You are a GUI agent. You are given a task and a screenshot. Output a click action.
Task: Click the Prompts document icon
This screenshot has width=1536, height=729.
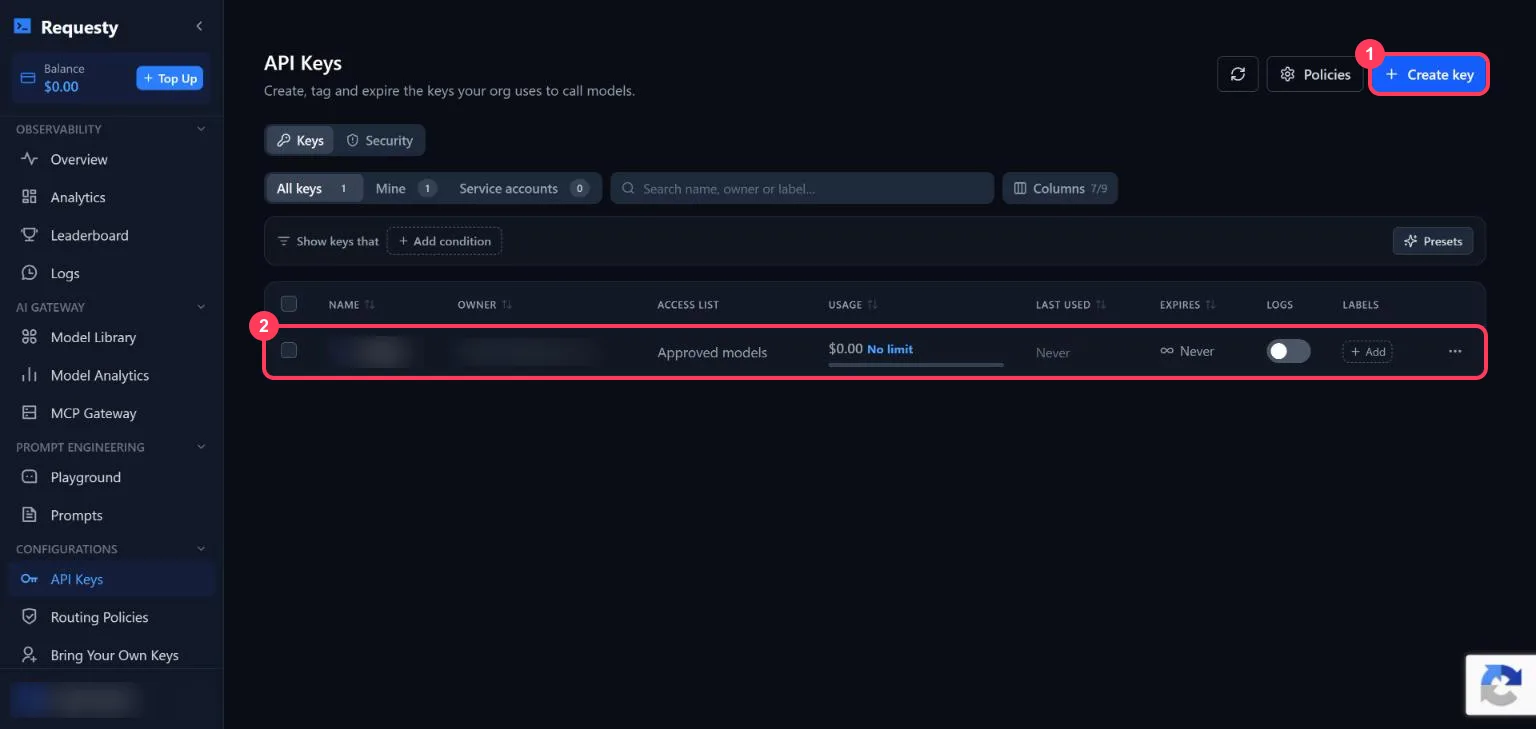(x=29, y=515)
